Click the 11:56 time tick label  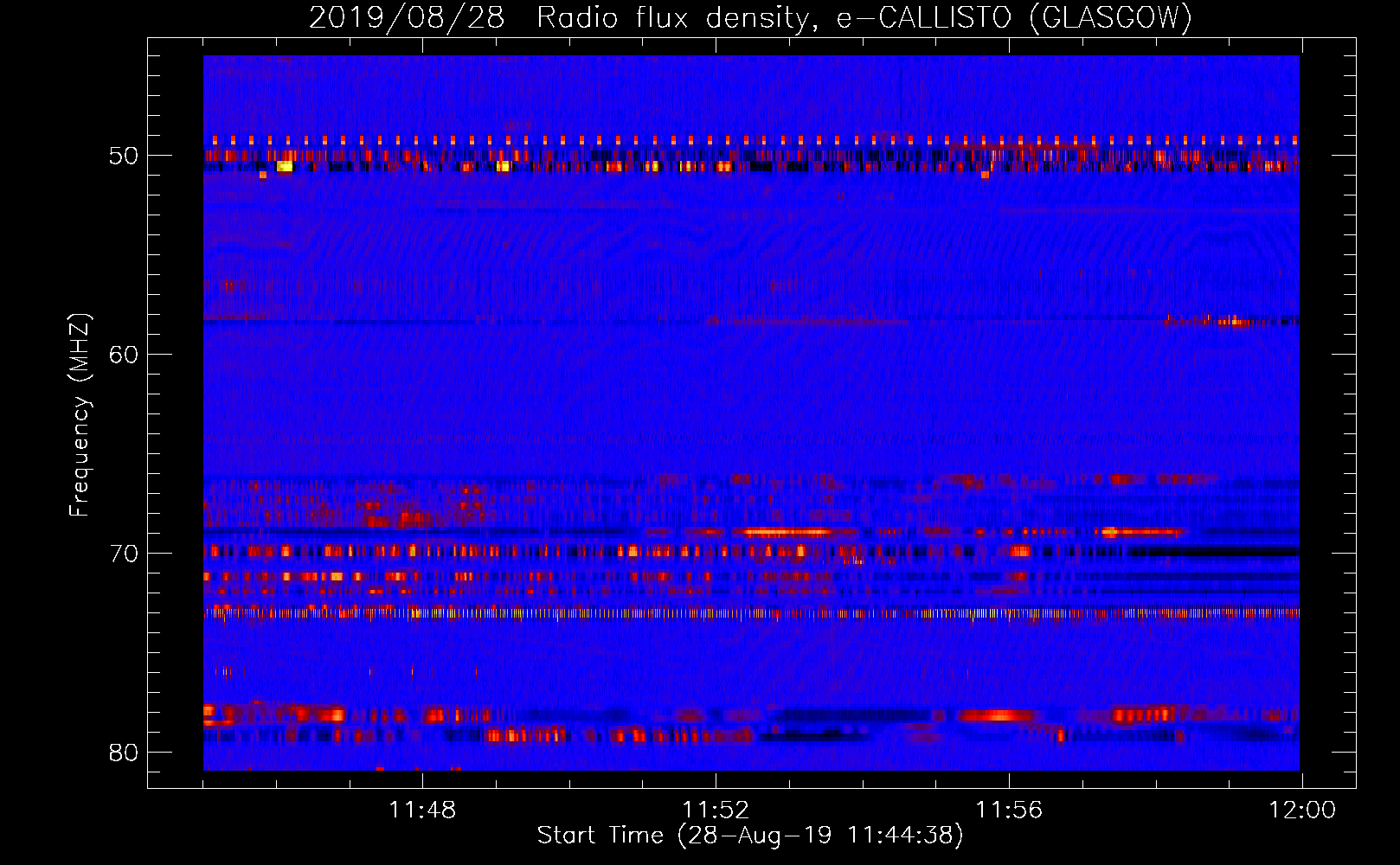pyautogui.click(x=1009, y=811)
